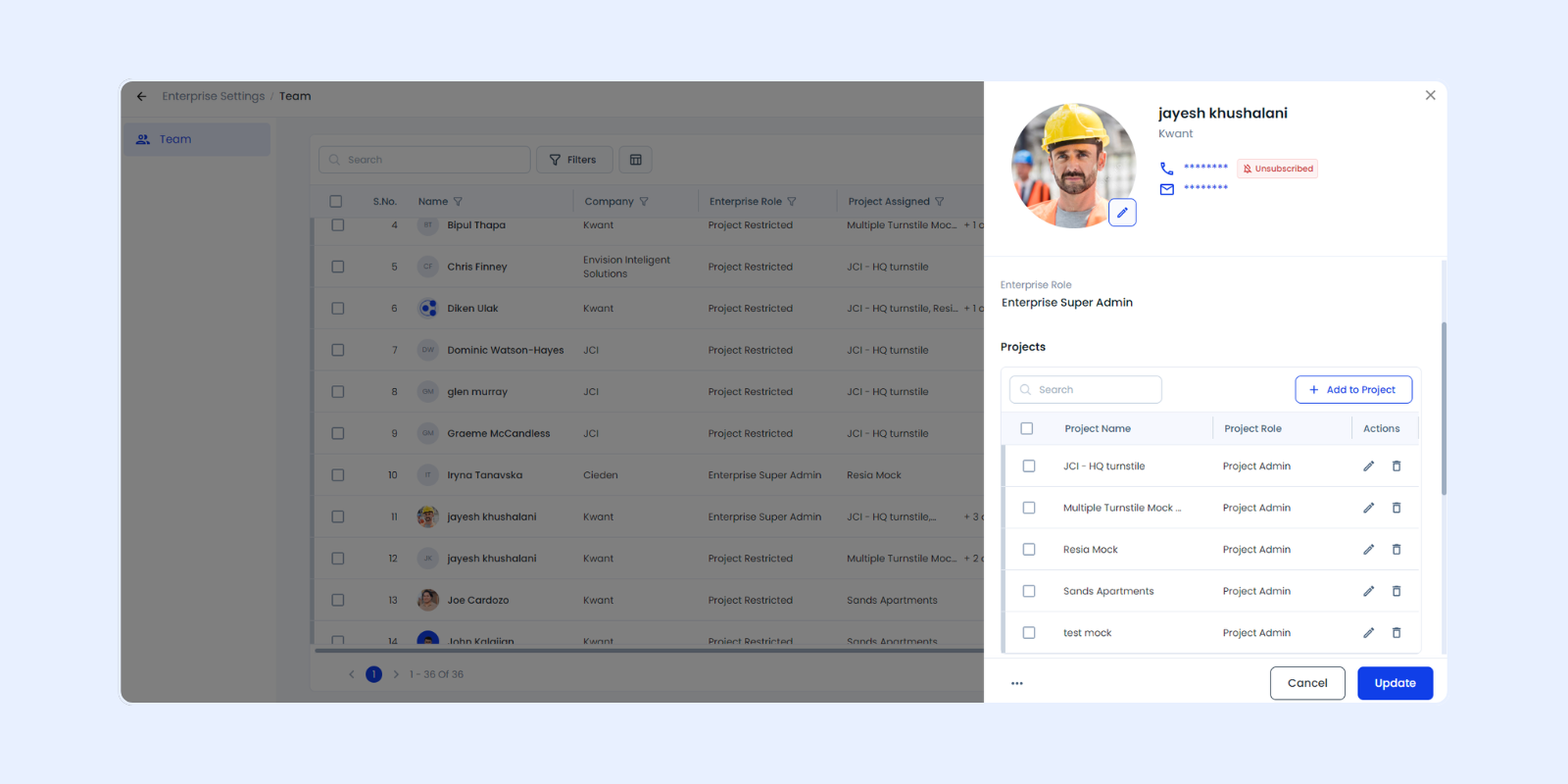Click the phone icon in profile panel
The width and height of the screenshot is (1568, 784).
1166,169
